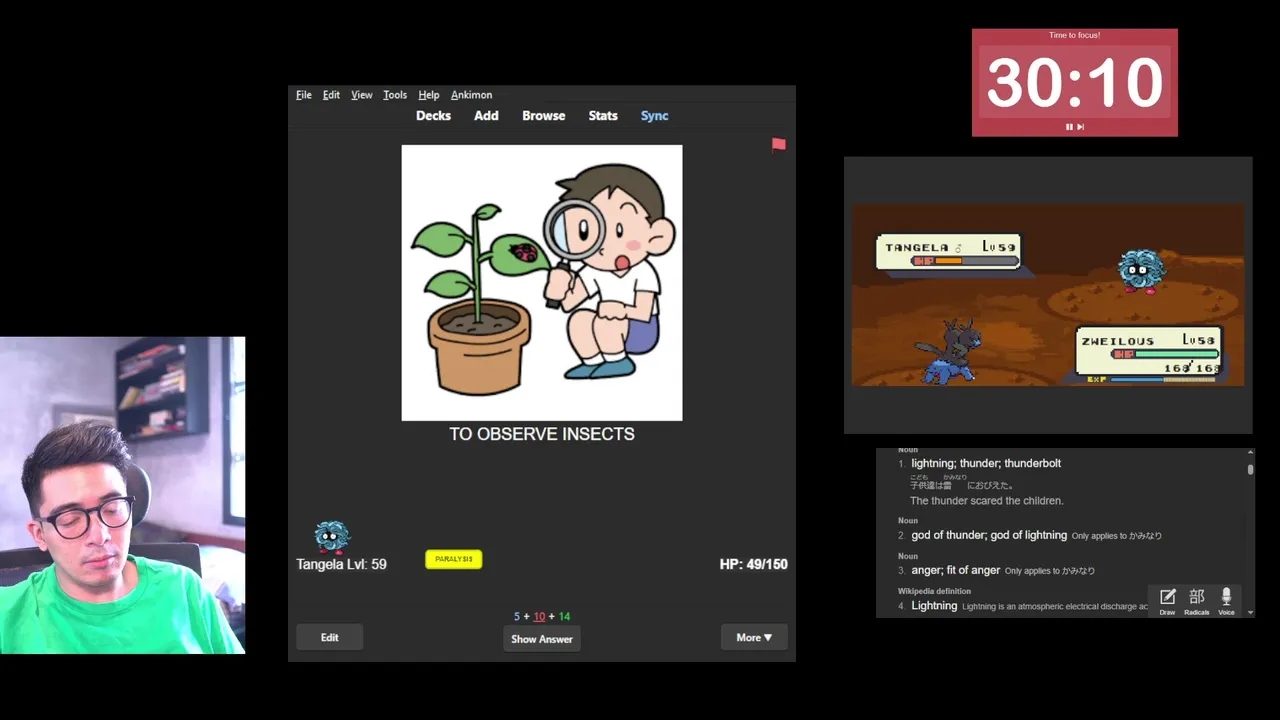Click the 'TO OBSERVE INSECTS' card text
Image resolution: width=1280 pixels, height=720 pixels.
click(x=542, y=434)
